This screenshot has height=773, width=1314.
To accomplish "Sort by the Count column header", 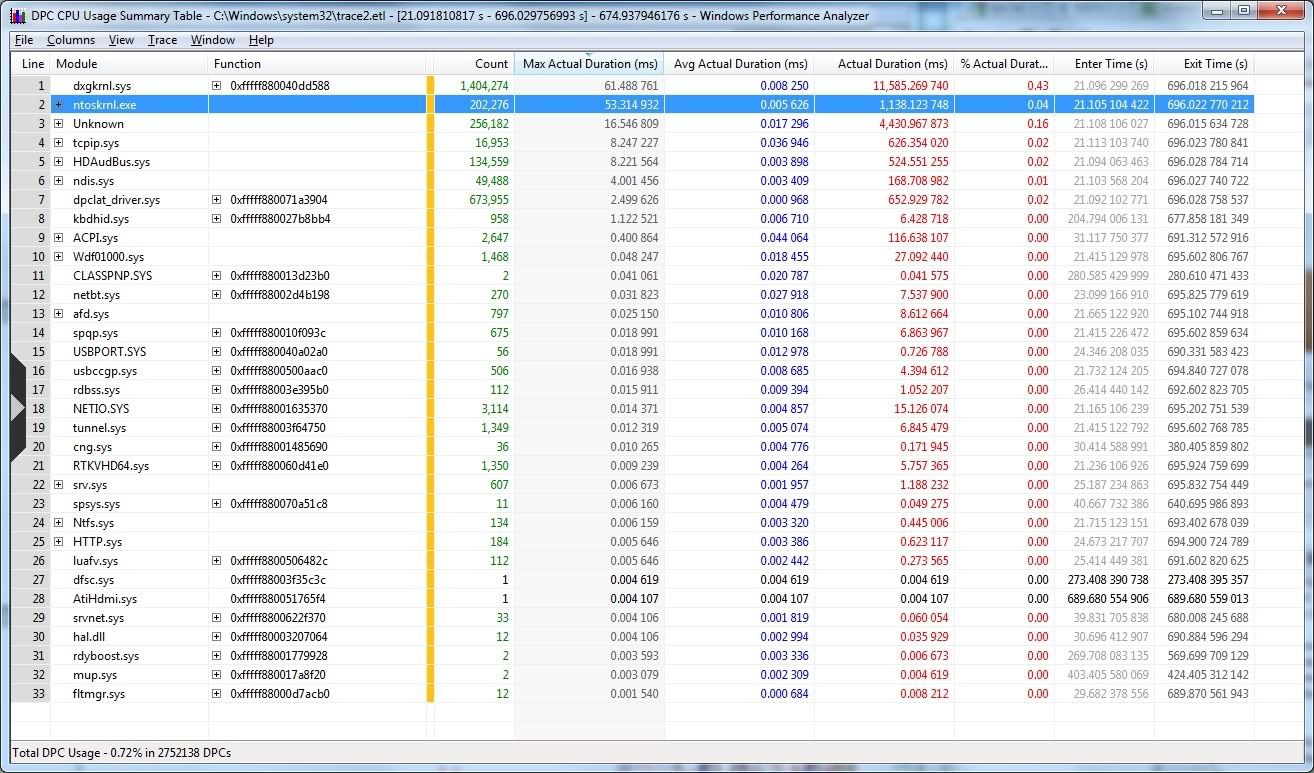I will point(474,64).
